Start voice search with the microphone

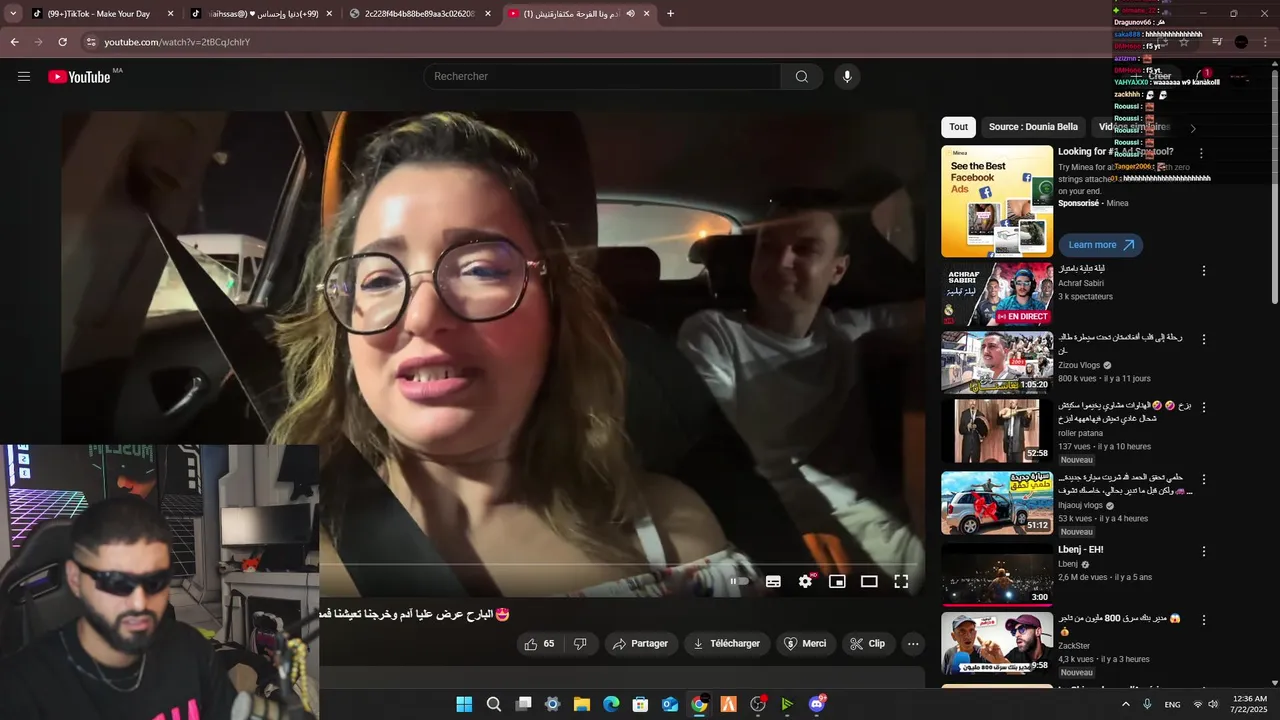click(847, 77)
